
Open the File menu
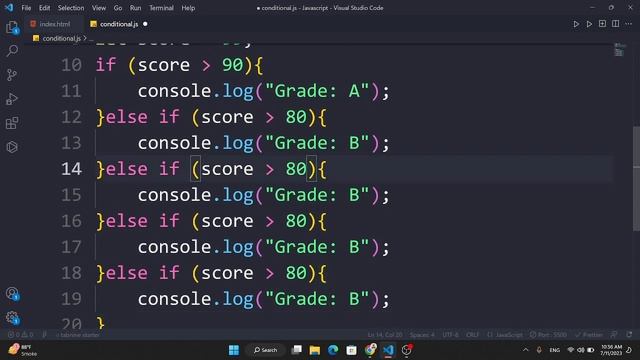(x=26, y=8)
